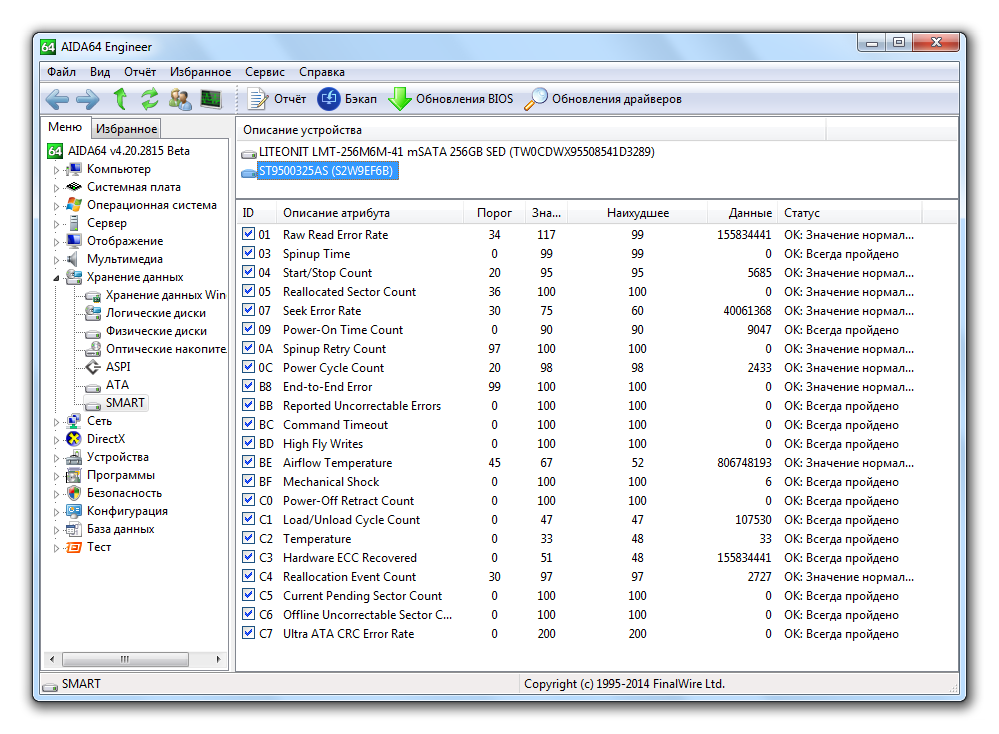The width and height of the screenshot is (999, 734).
Task: Switch to the Избранное tab
Action: click(x=126, y=129)
